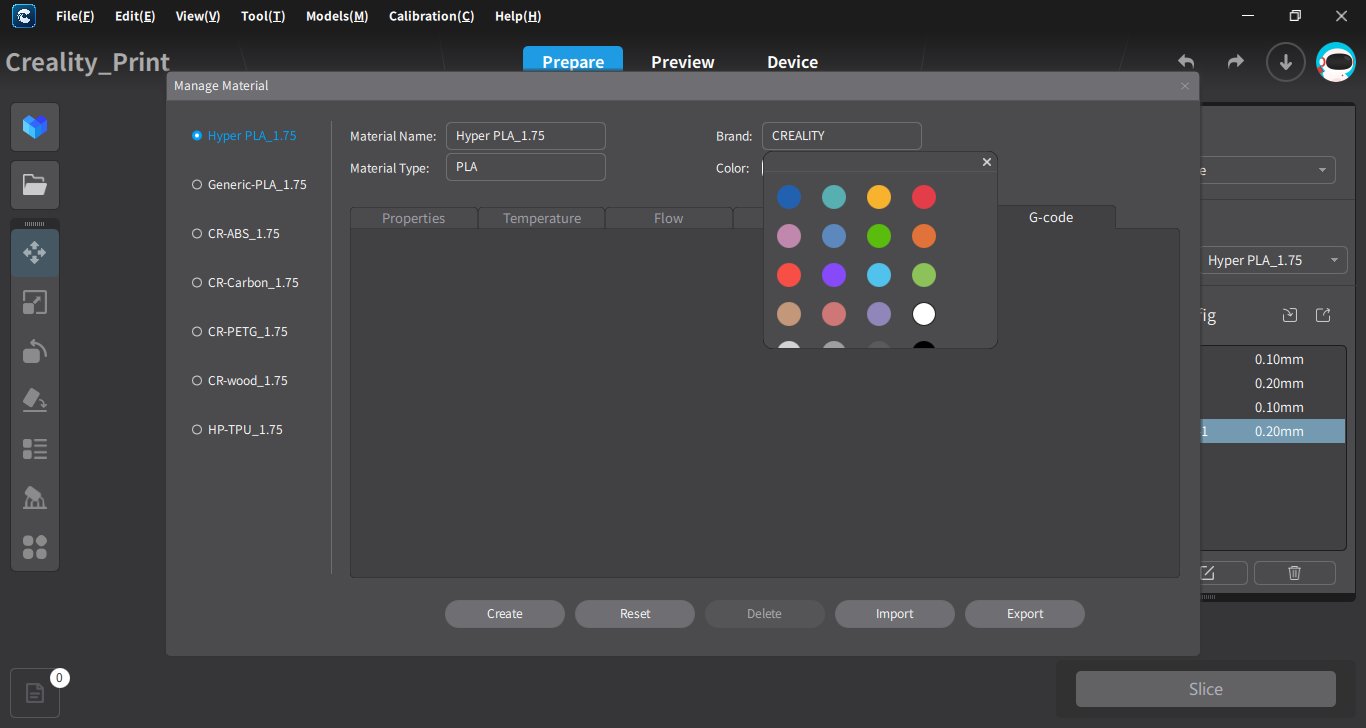Click the Redo arrow icon
This screenshot has height=728, width=1366.
[x=1236, y=62]
